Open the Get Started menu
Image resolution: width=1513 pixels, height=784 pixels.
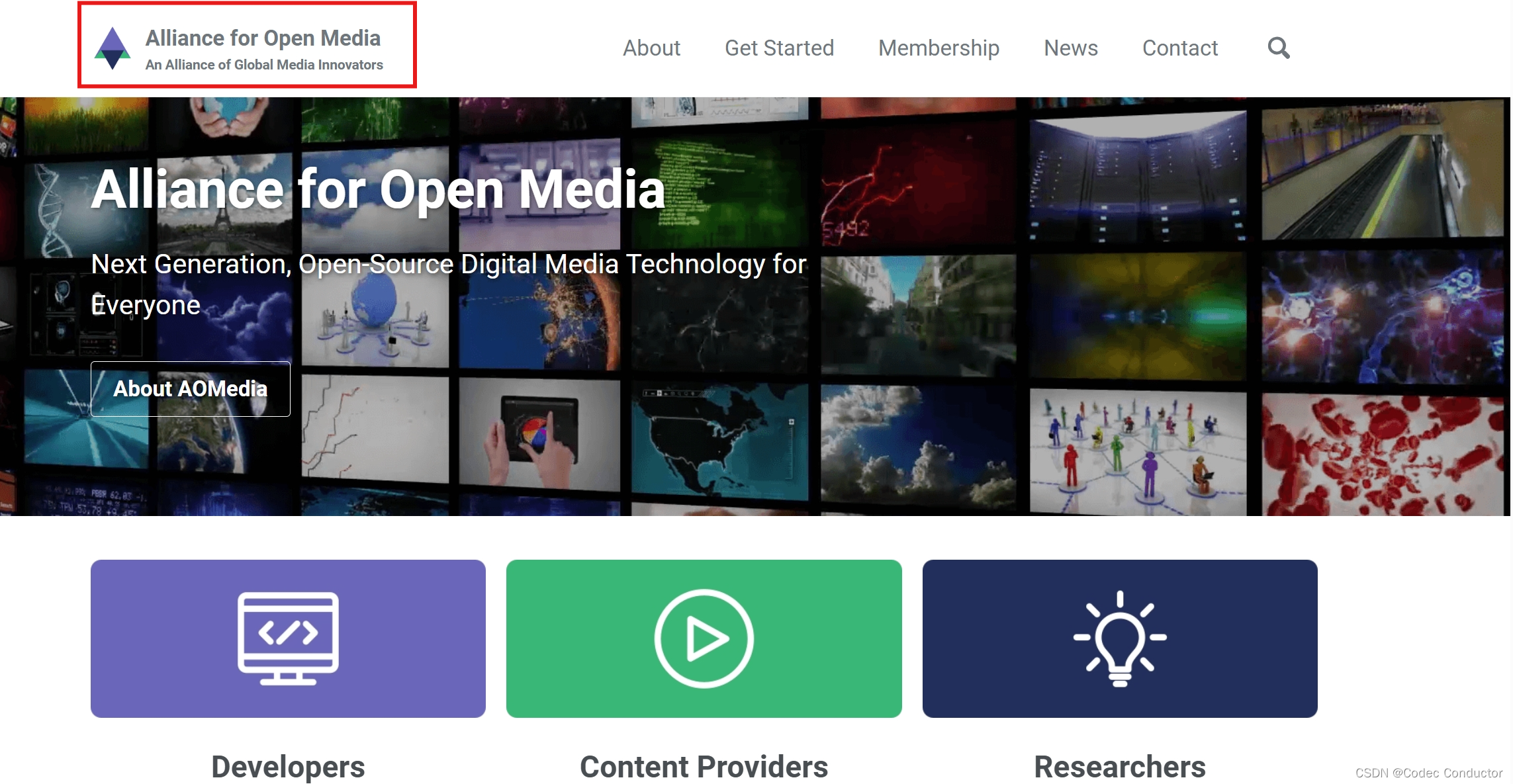click(779, 48)
